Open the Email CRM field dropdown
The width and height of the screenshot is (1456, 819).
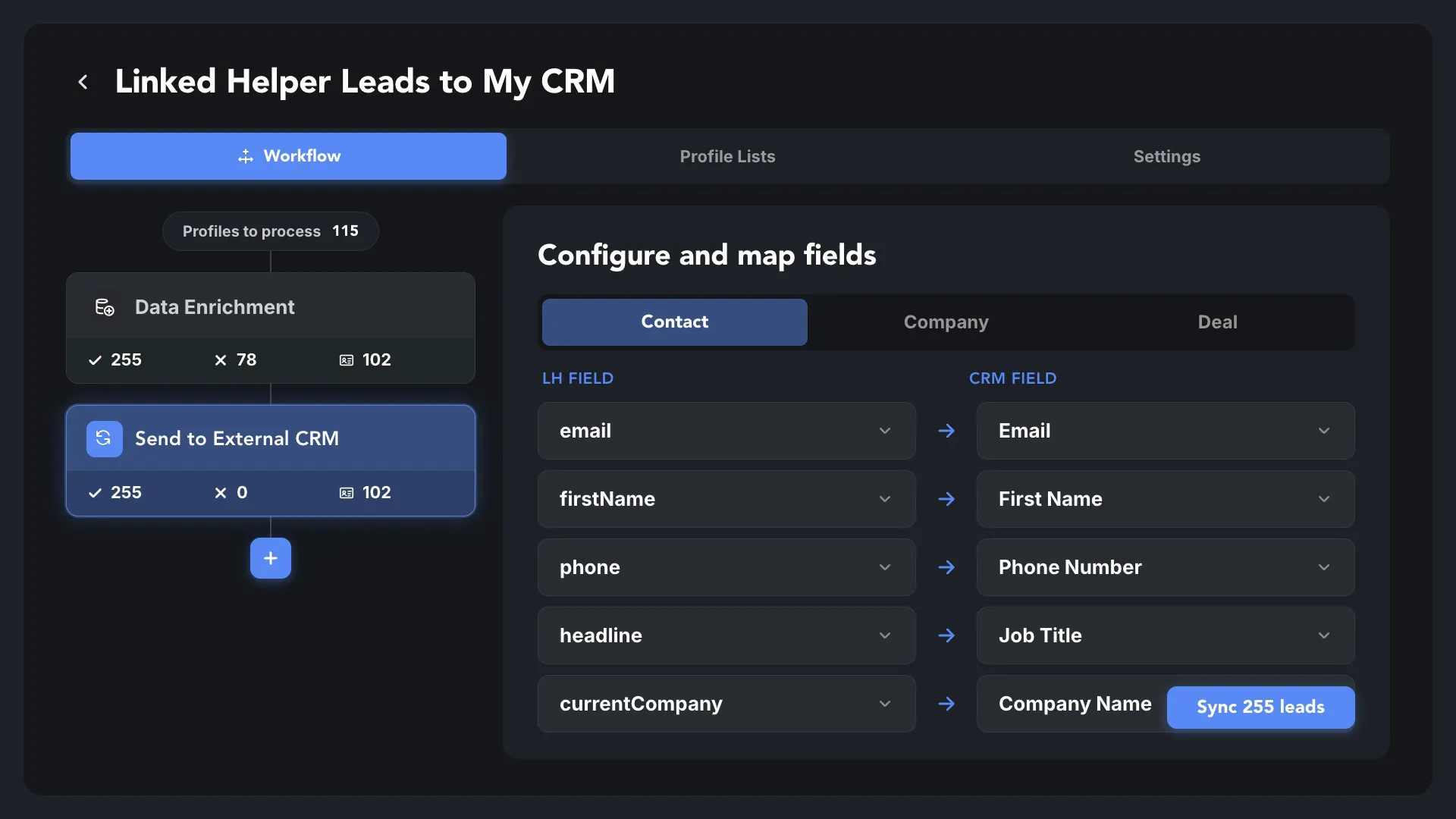(x=1166, y=431)
